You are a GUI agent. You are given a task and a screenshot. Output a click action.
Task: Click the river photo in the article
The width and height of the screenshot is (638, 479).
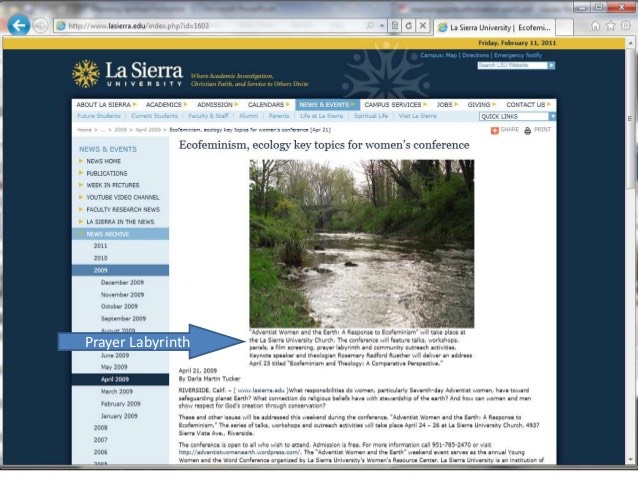click(361, 244)
